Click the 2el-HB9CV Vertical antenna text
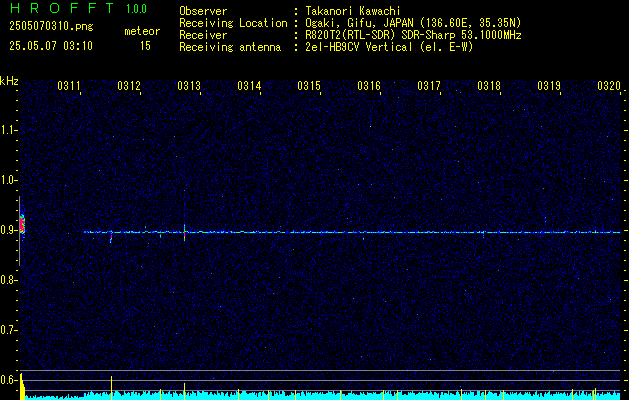Viewport: 629px width, 400px height. tap(389, 47)
